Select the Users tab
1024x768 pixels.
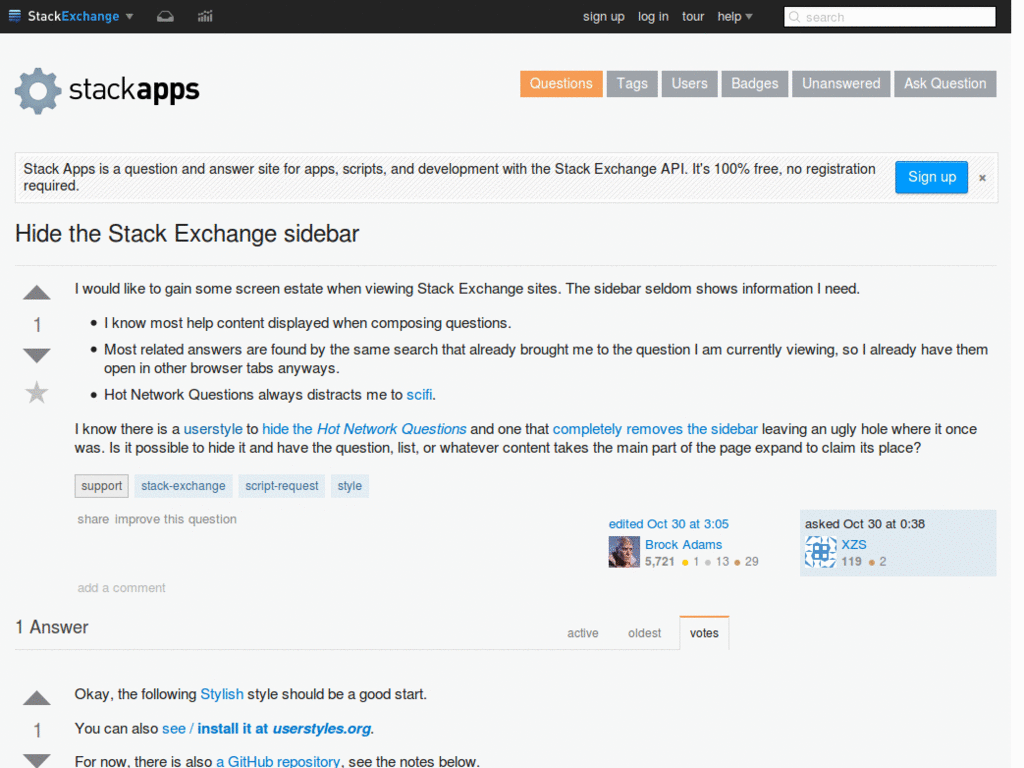689,84
